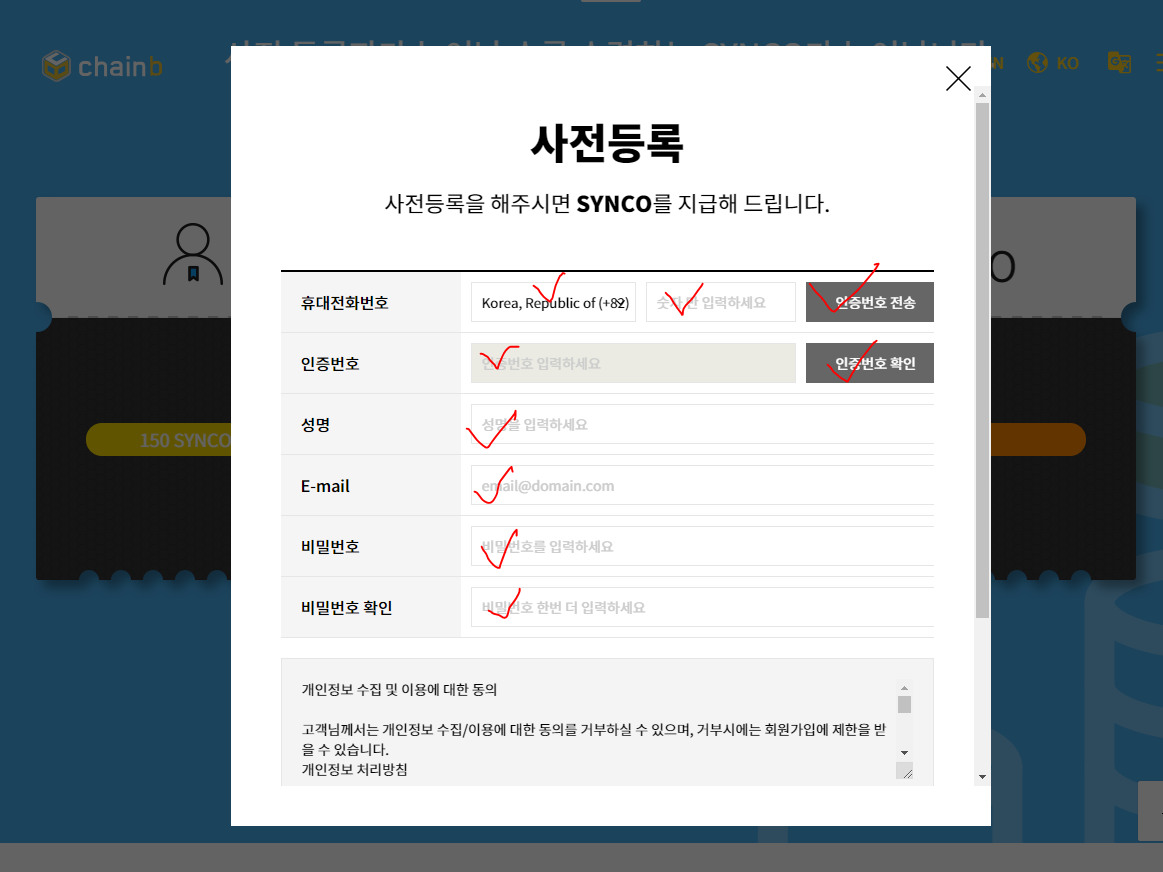This screenshot has width=1163, height=872.
Task: Click the 휴대전화번호 label
Action: (344, 303)
